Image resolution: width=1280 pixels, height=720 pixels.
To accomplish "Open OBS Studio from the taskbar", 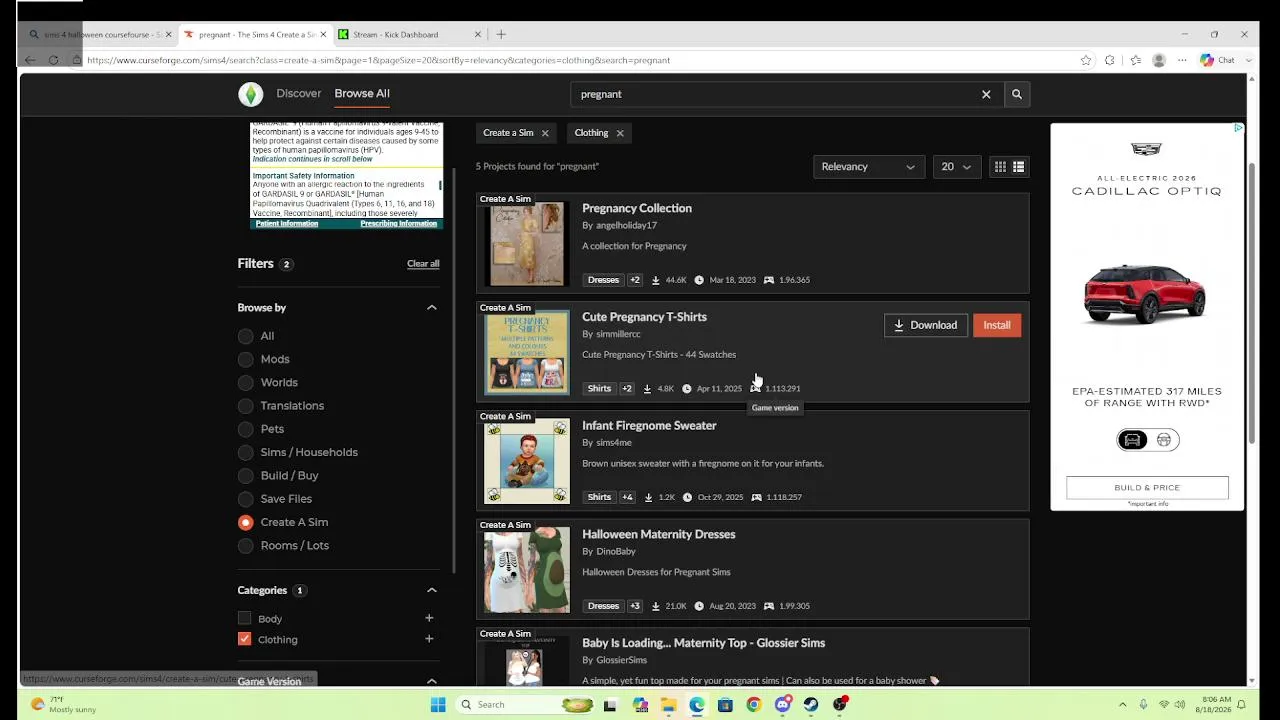I will click(x=840, y=705).
